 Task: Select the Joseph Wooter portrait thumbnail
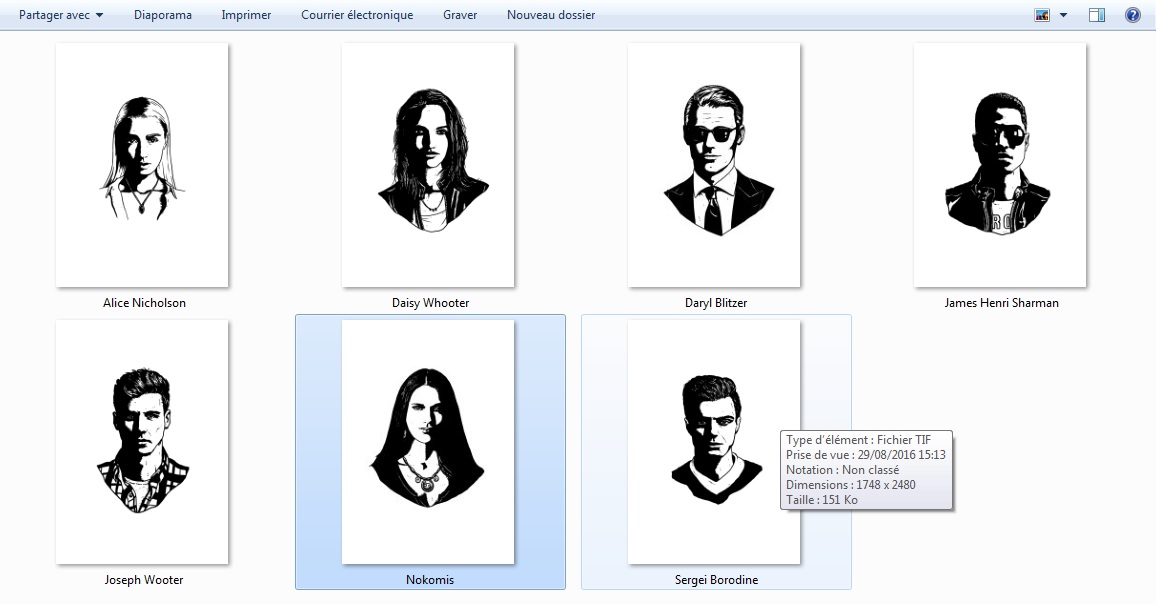point(142,442)
